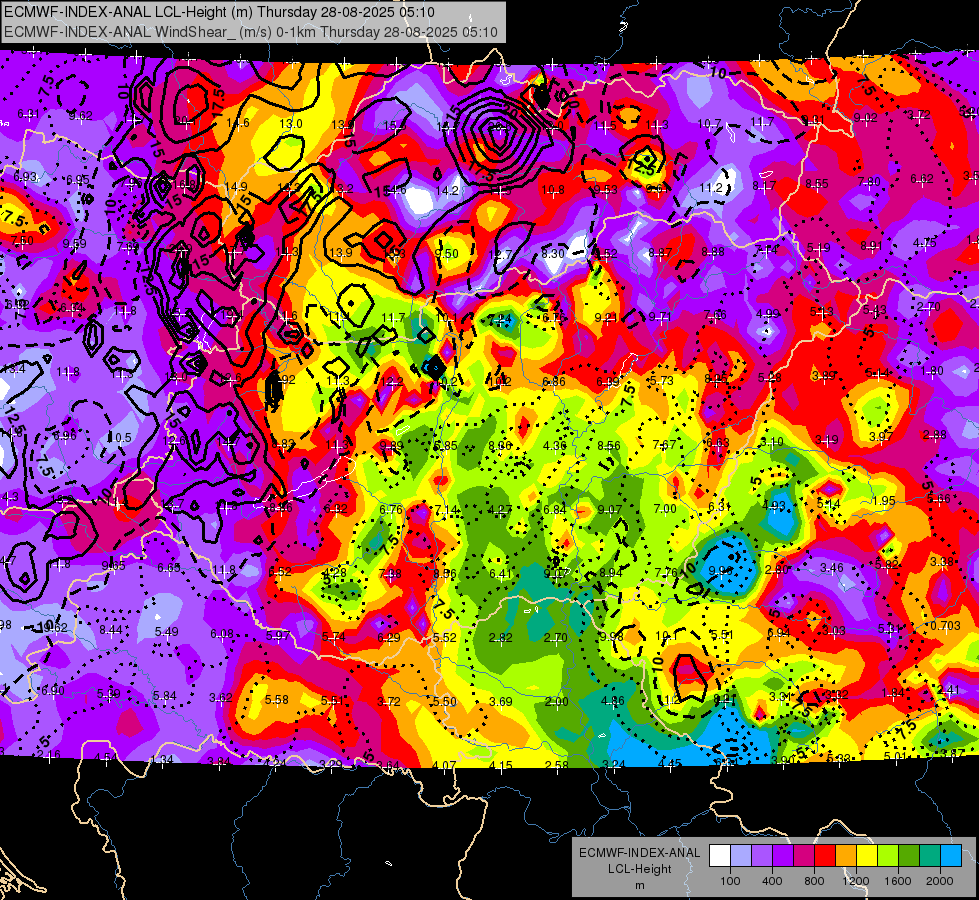Click the yellow legend swatch

tap(867, 856)
